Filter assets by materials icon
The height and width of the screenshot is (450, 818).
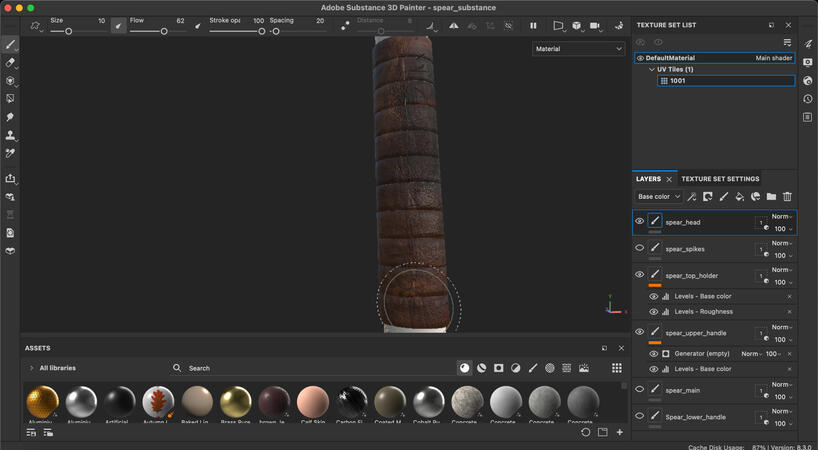(x=464, y=368)
